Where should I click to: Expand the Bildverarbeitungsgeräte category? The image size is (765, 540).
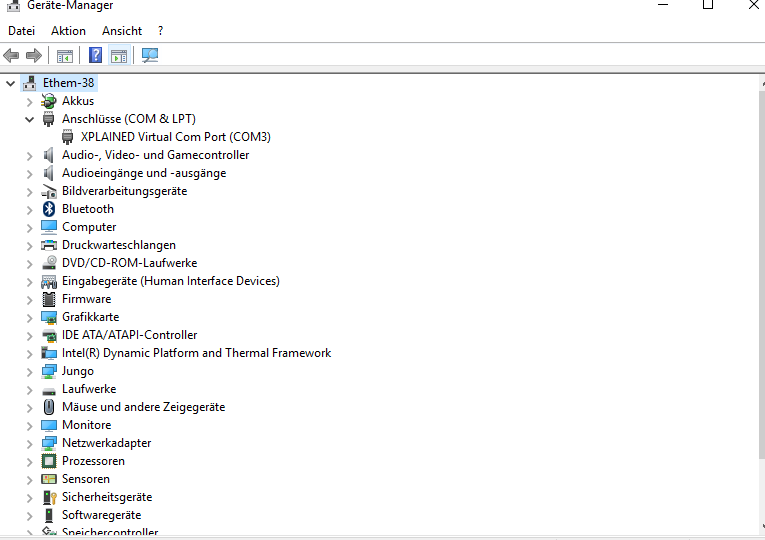(29, 192)
